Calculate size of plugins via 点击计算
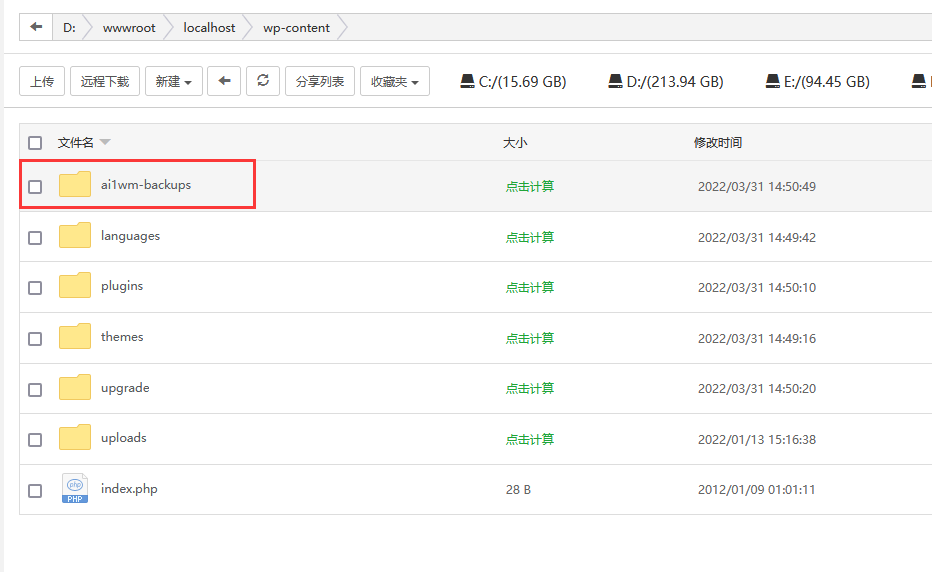The width and height of the screenshot is (932, 572). pos(530,287)
